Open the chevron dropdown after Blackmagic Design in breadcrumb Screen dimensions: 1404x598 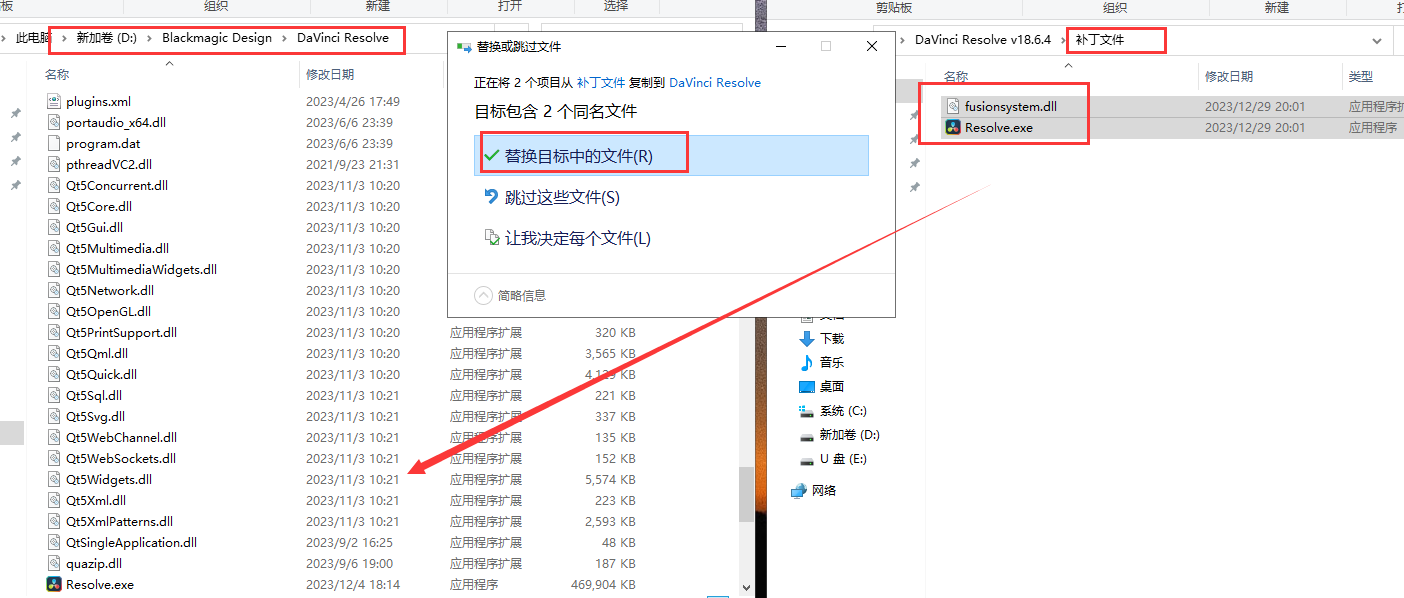click(x=284, y=38)
